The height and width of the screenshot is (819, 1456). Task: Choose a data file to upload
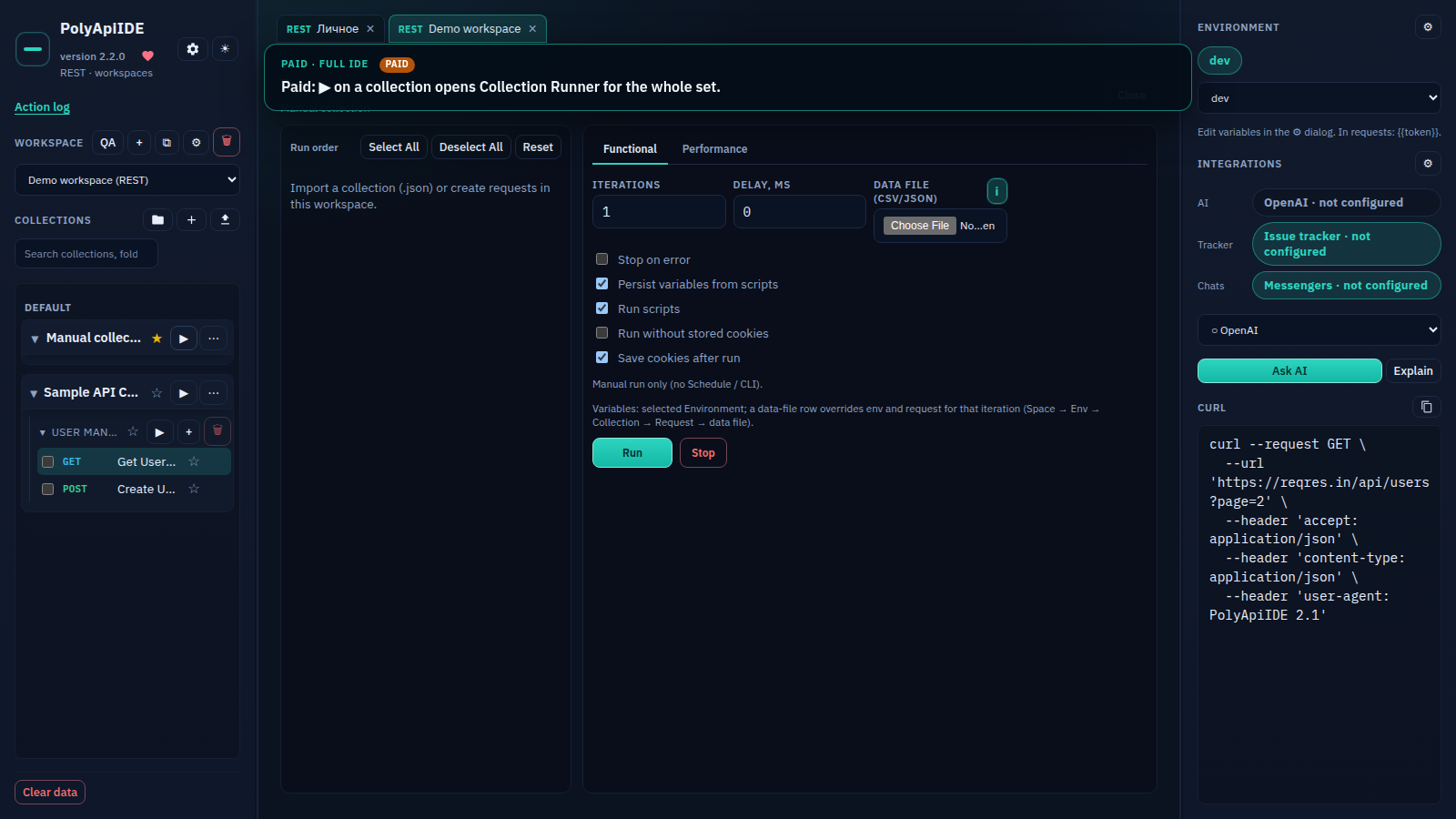(x=920, y=226)
